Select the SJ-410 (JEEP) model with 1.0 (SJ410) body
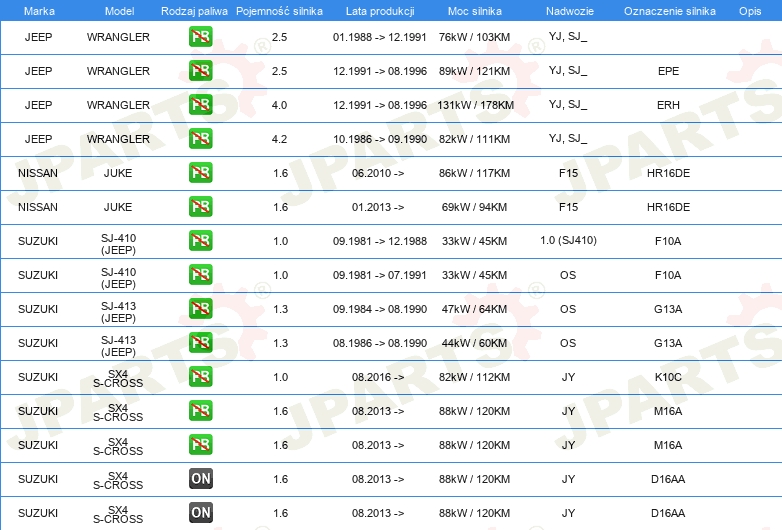Viewport: 782px width, 530px height. [x=118, y=244]
